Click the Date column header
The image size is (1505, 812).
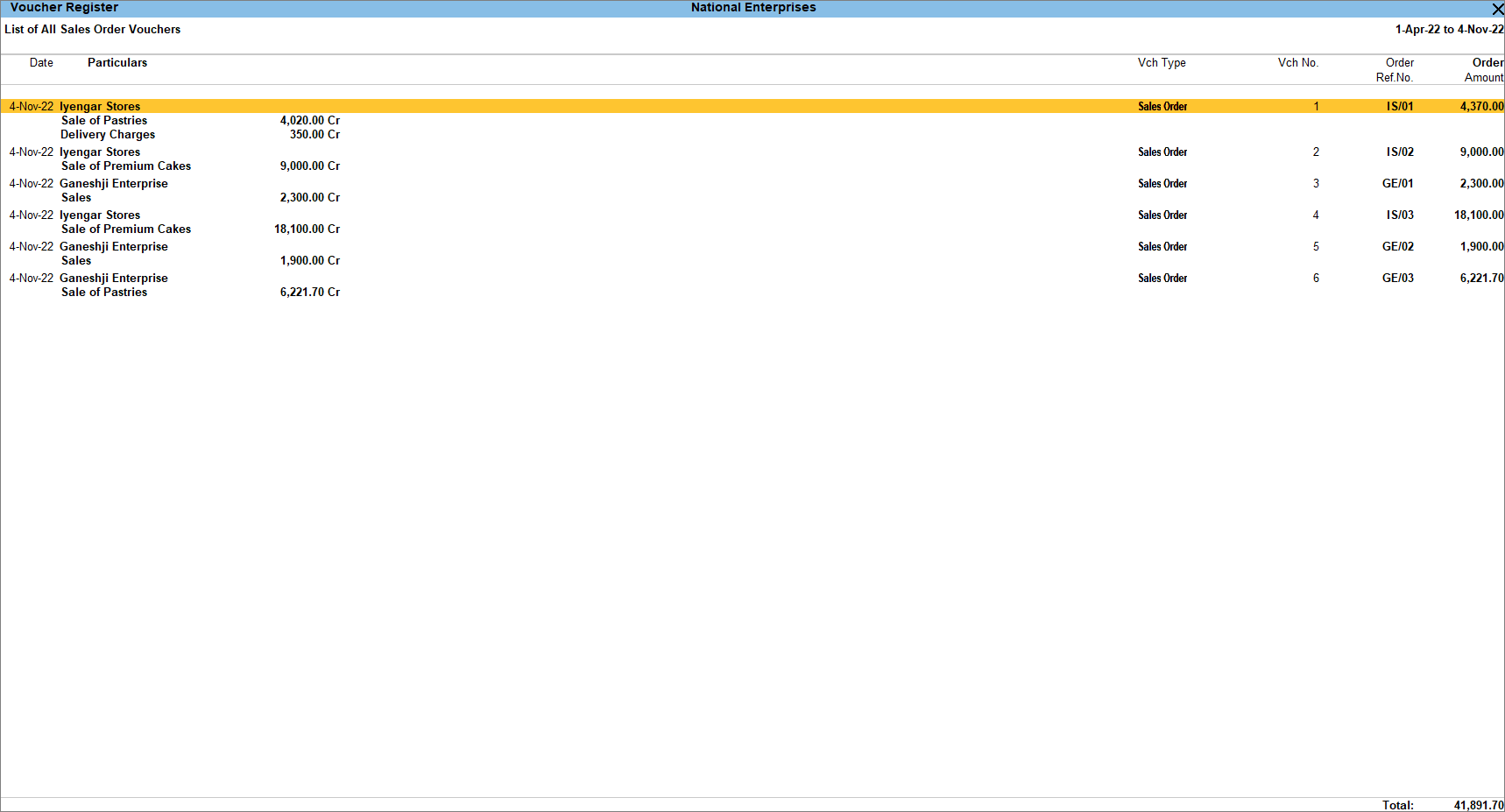pyautogui.click(x=41, y=63)
